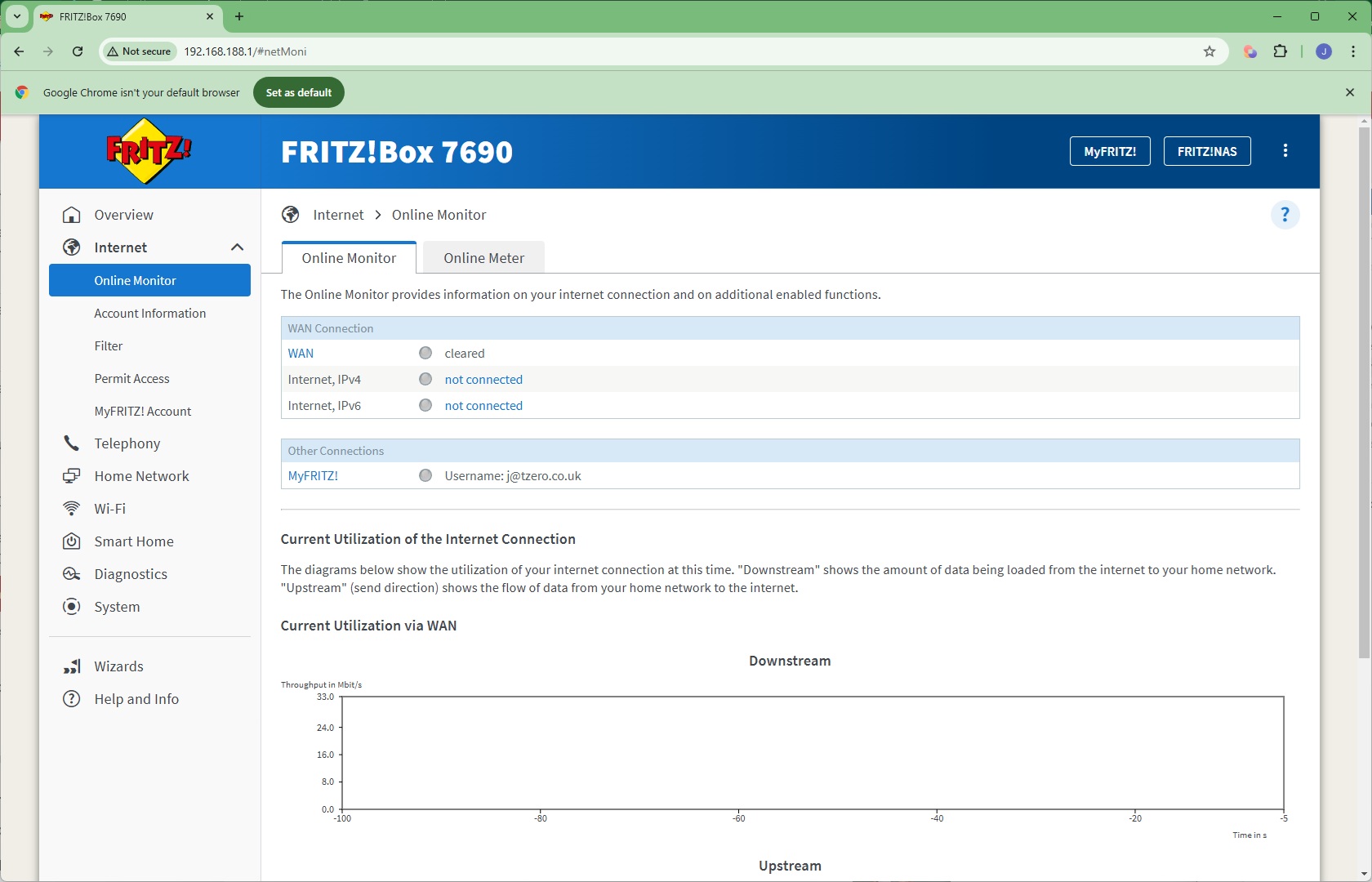Click the Internet globe icon in sidebar

click(72, 247)
